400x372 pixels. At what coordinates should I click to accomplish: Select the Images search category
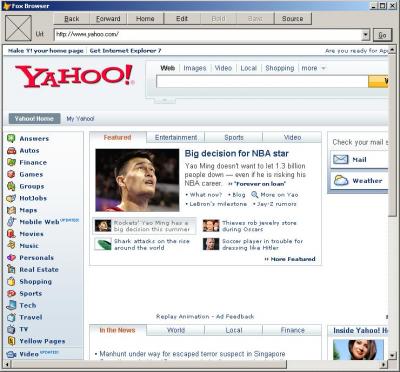click(x=195, y=68)
